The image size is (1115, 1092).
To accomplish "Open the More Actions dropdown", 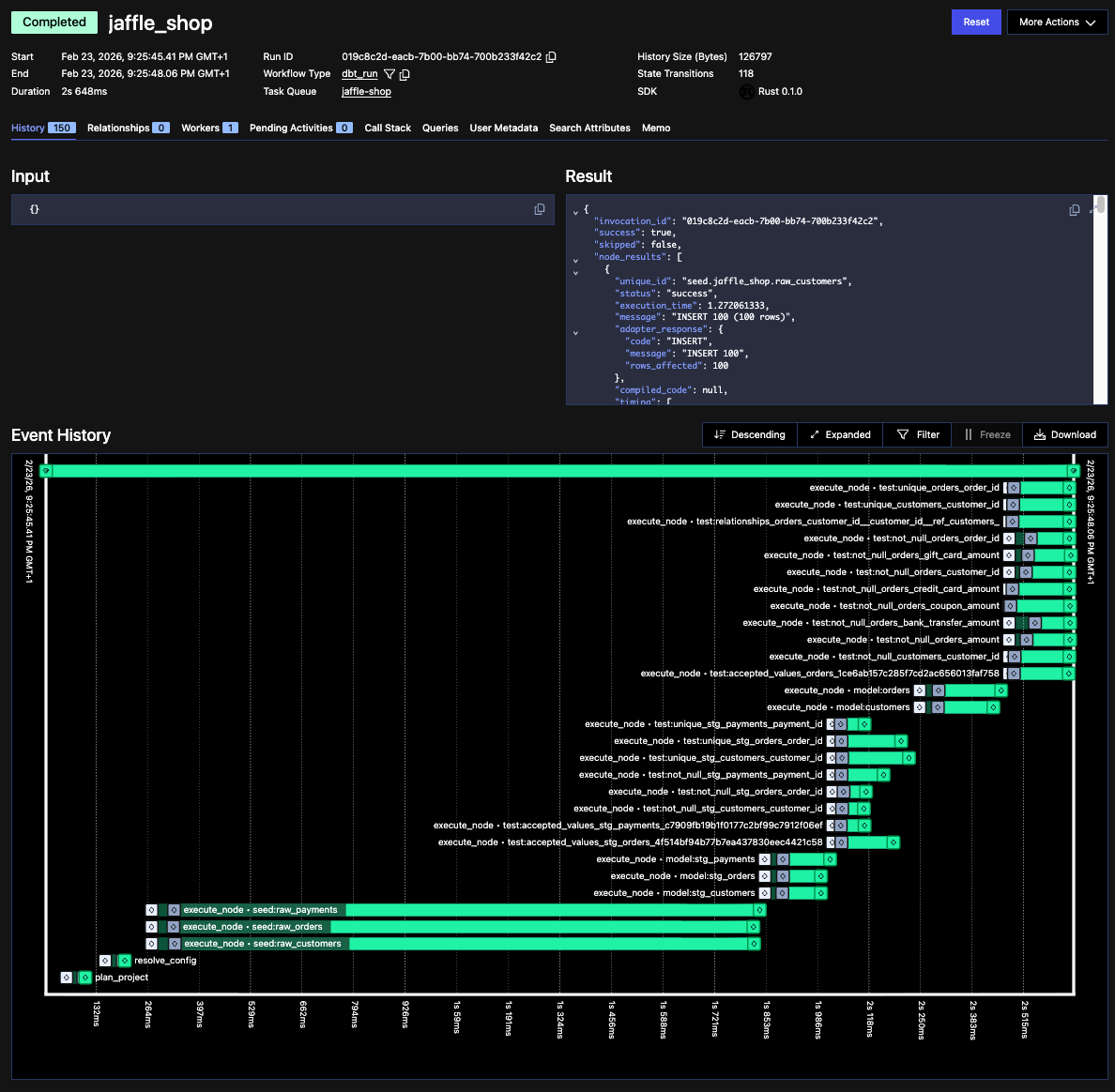I will pyautogui.click(x=1058, y=22).
